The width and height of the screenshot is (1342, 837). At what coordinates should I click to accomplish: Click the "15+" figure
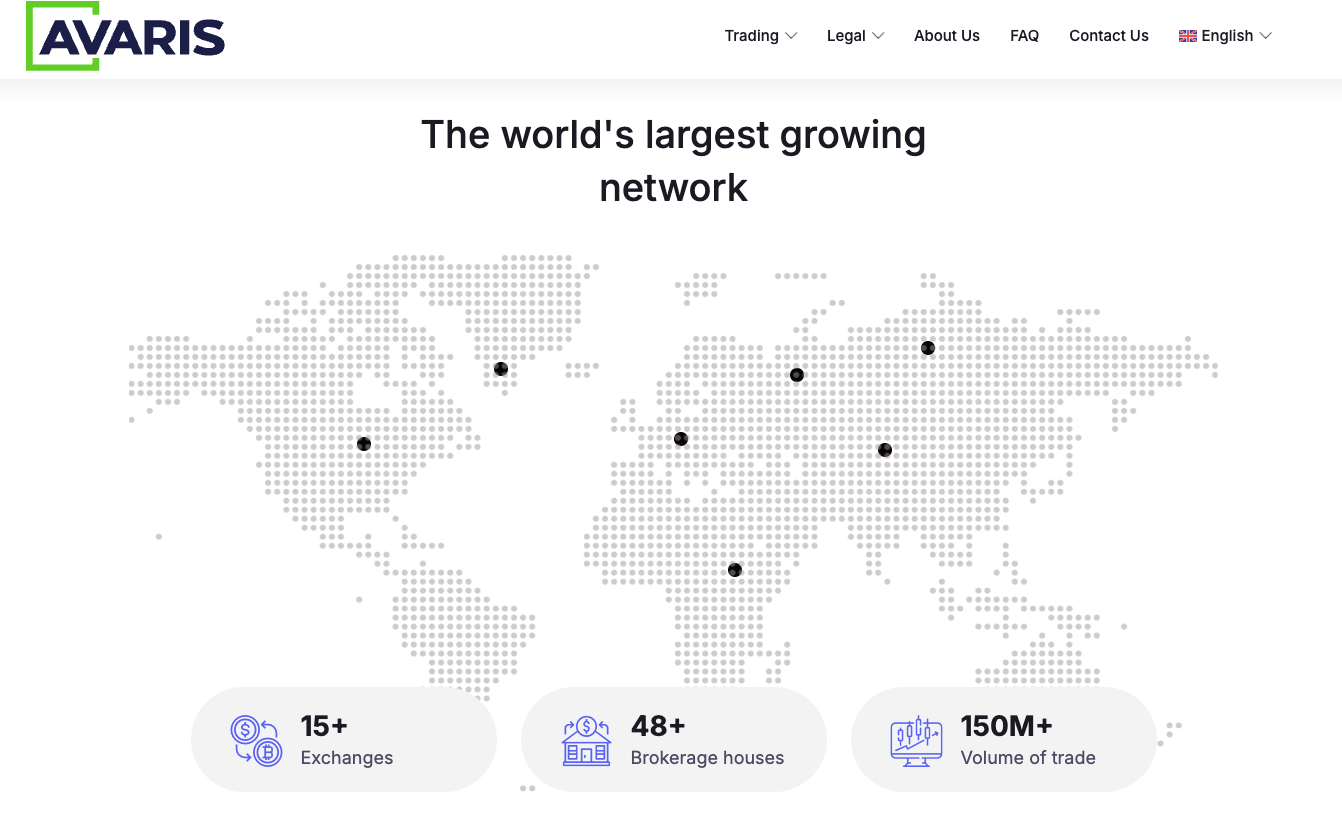[324, 725]
